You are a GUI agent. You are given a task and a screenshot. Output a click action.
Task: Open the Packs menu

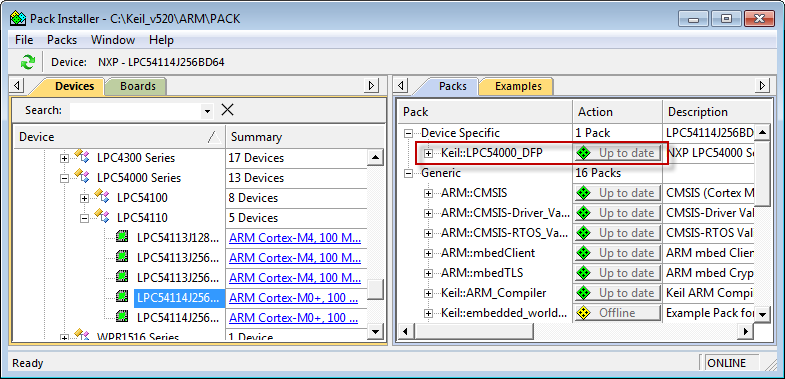click(x=62, y=40)
